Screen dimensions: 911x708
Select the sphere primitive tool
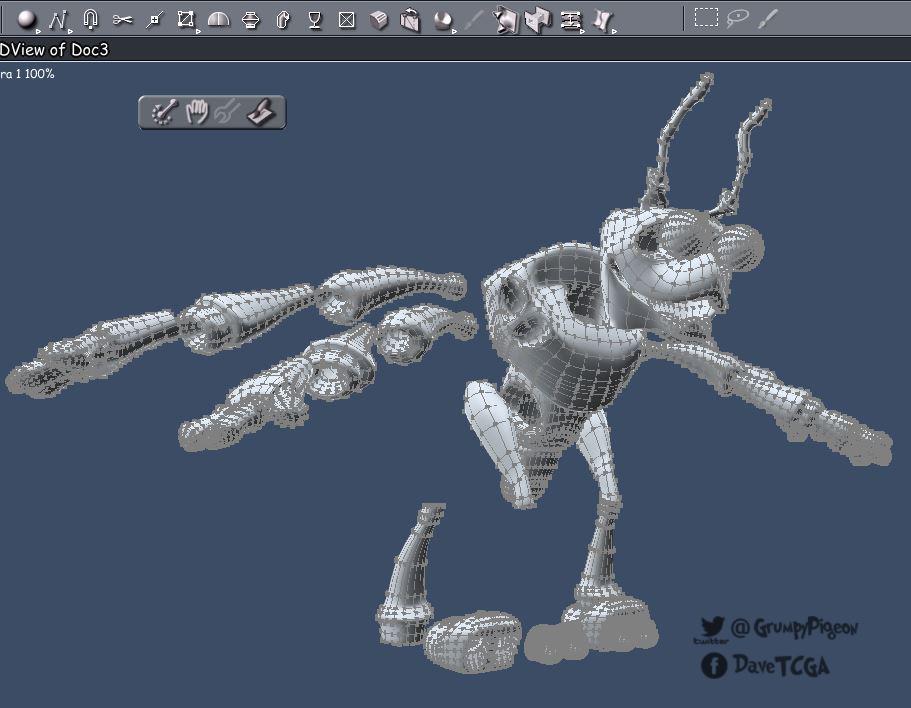[26, 20]
